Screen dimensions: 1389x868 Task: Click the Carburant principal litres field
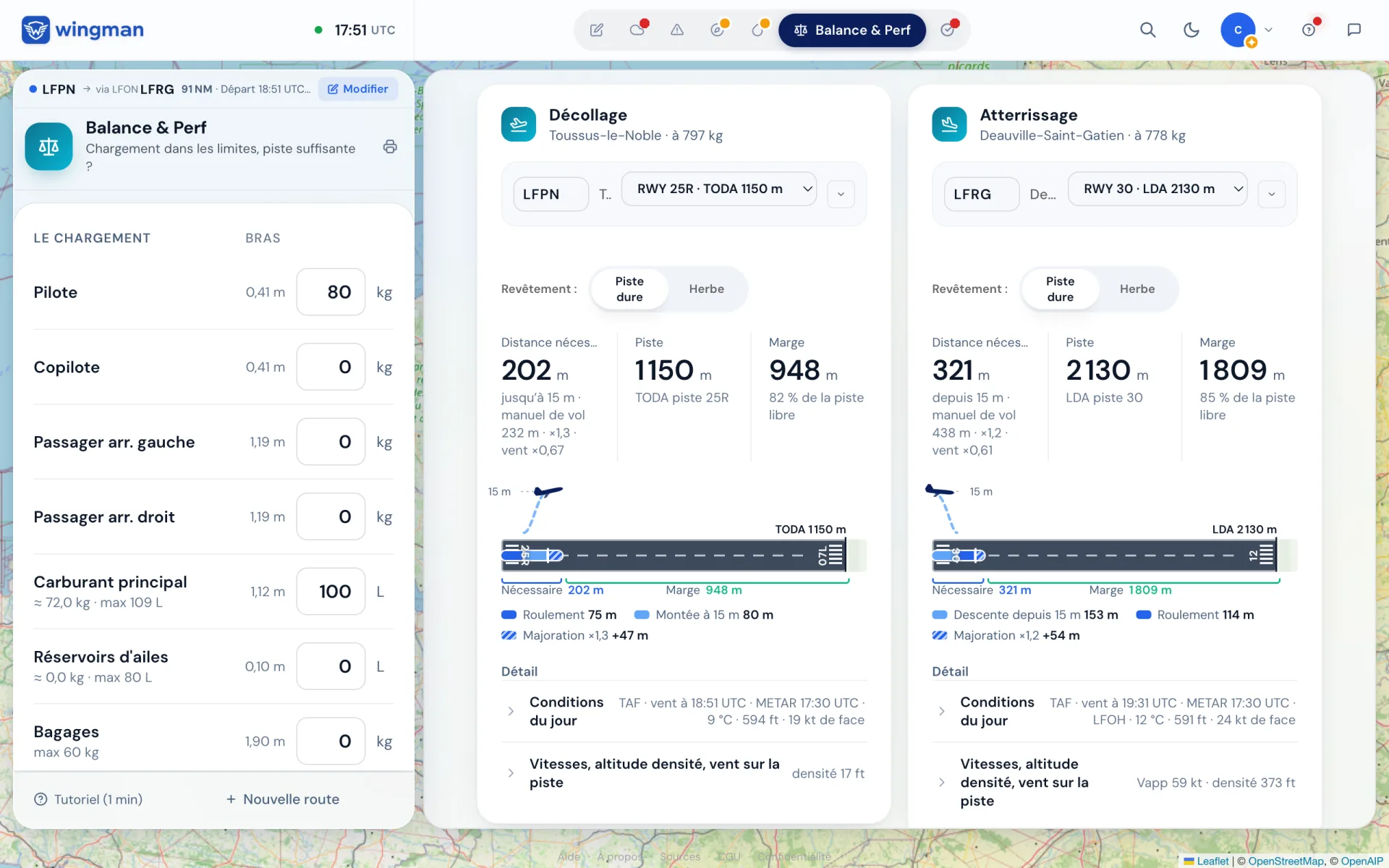[x=331, y=592]
